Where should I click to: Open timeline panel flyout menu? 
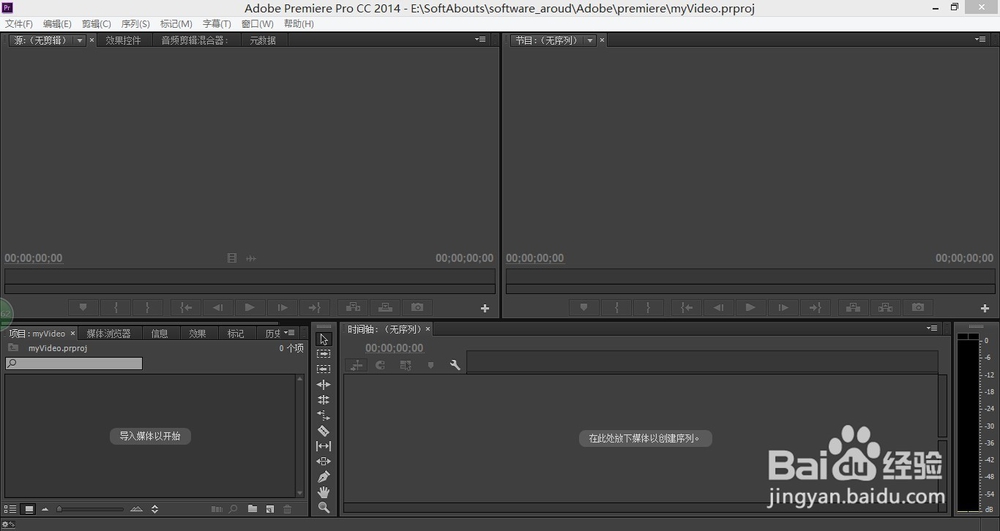(932, 328)
